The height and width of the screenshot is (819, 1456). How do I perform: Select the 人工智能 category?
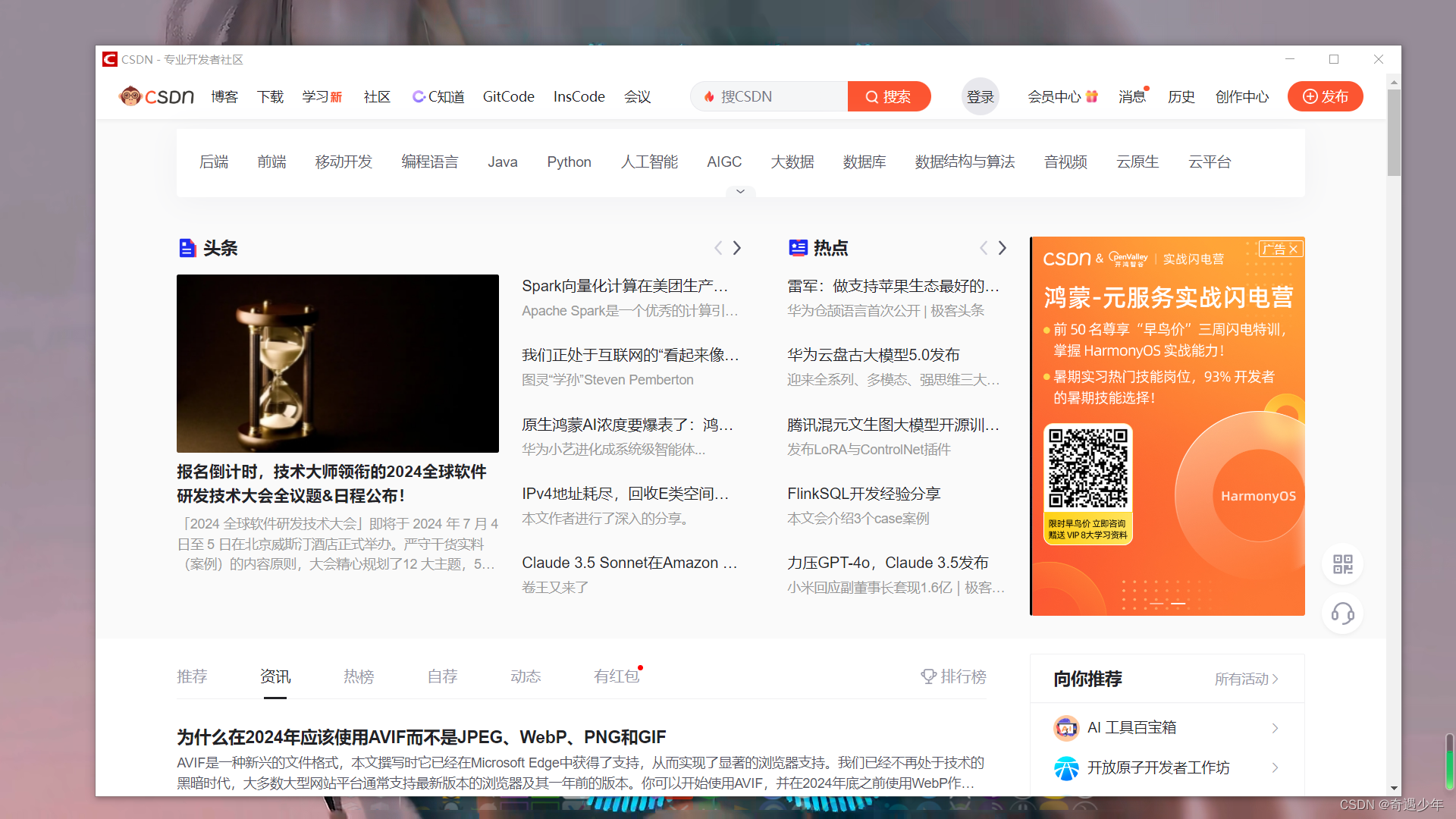coord(649,162)
